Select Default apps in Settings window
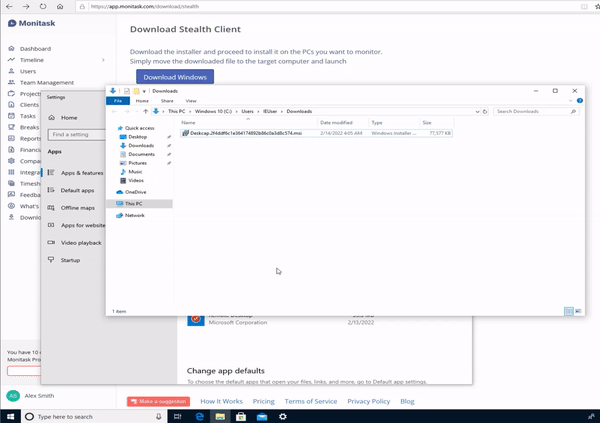 (x=77, y=190)
